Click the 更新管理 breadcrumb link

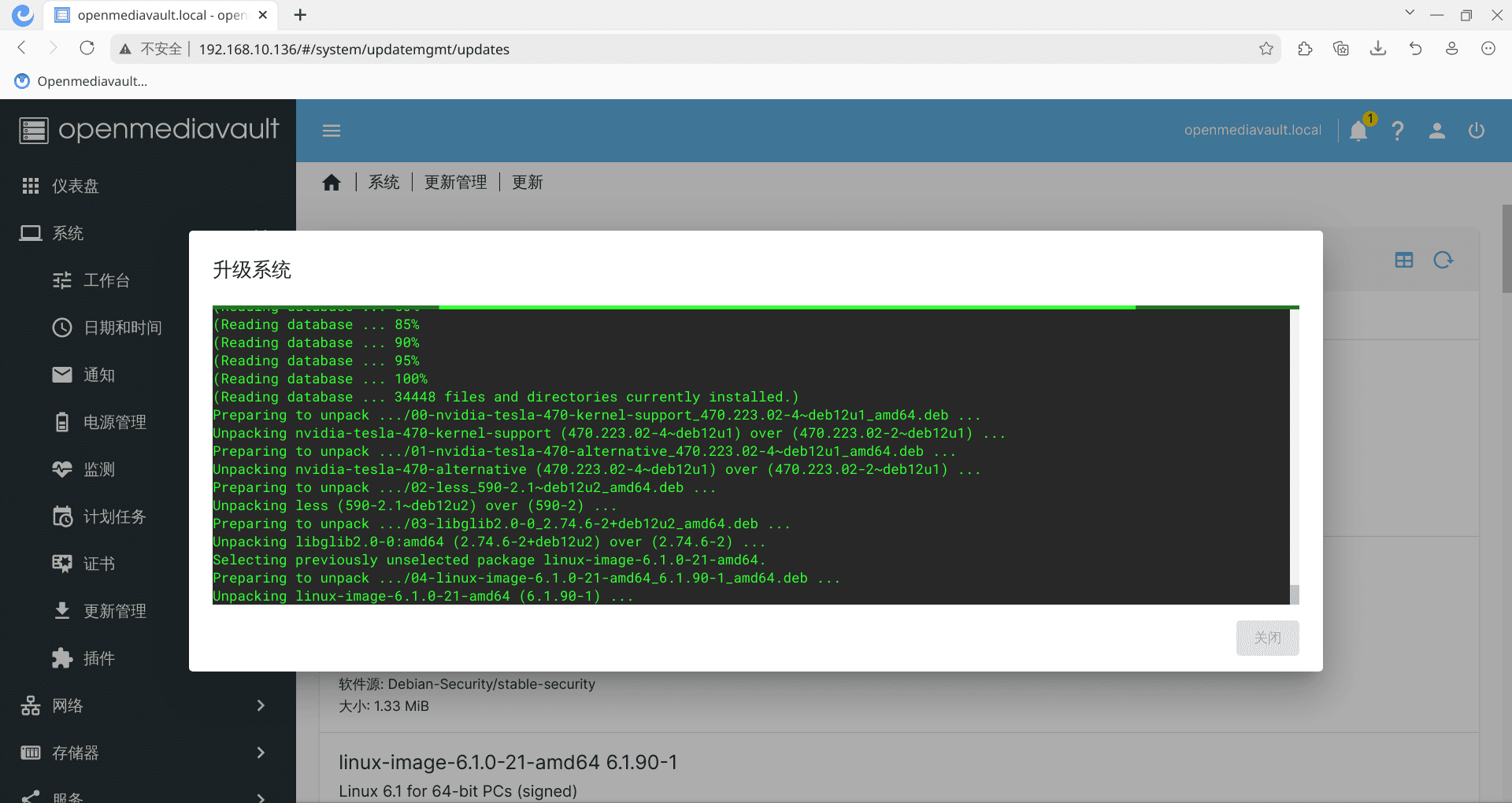pyautogui.click(x=455, y=183)
